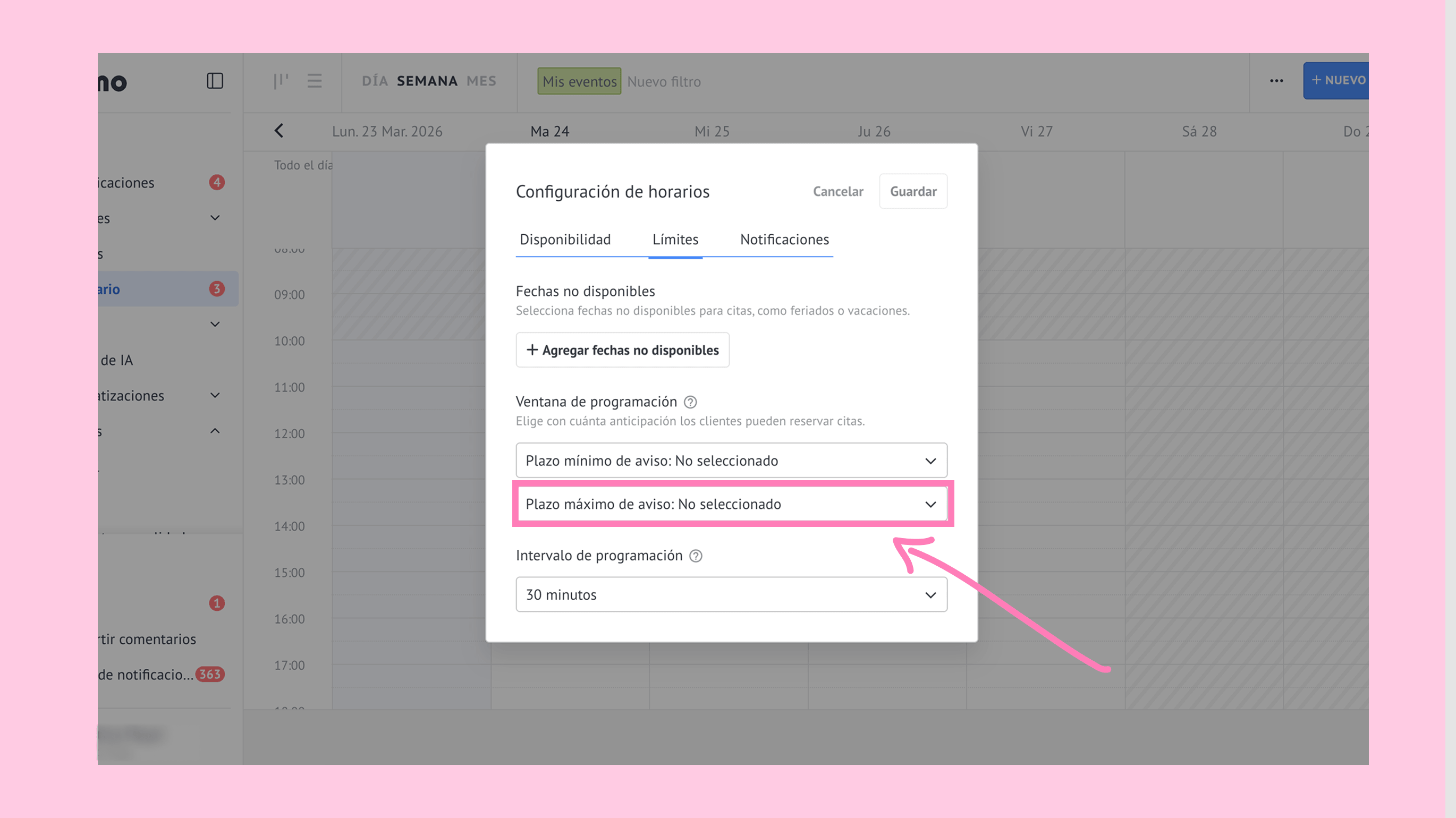Switch to the Disponibilidad tab
This screenshot has width=1456, height=818.
point(565,240)
